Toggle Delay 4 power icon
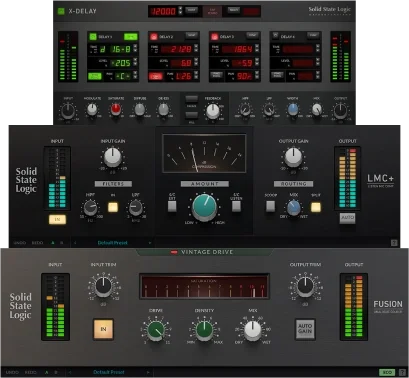The width and height of the screenshot is (409, 378). pyautogui.click(x=275, y=35)
